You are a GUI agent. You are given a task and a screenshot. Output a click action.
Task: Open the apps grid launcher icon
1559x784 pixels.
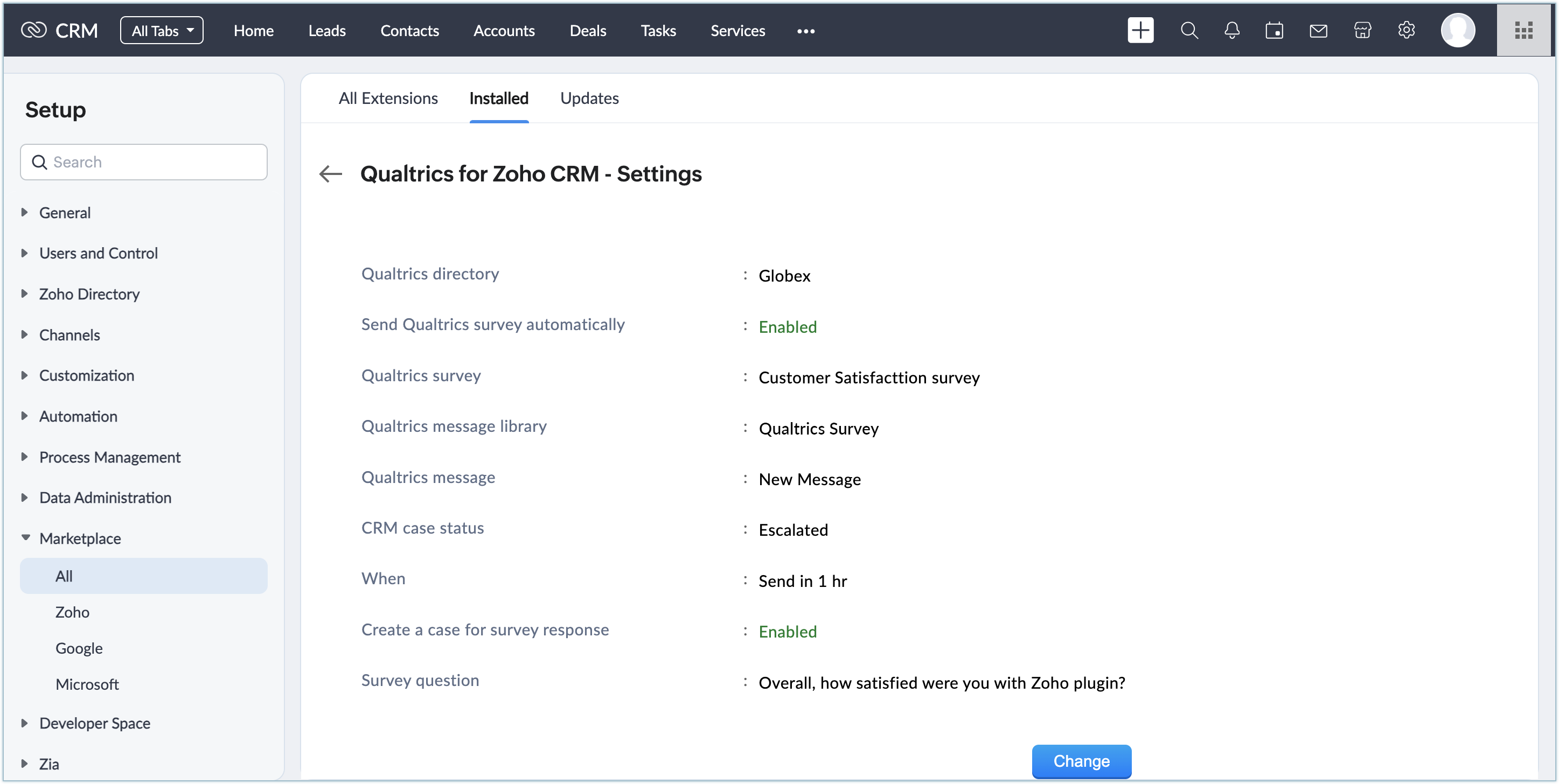(x=1523, y=30)
